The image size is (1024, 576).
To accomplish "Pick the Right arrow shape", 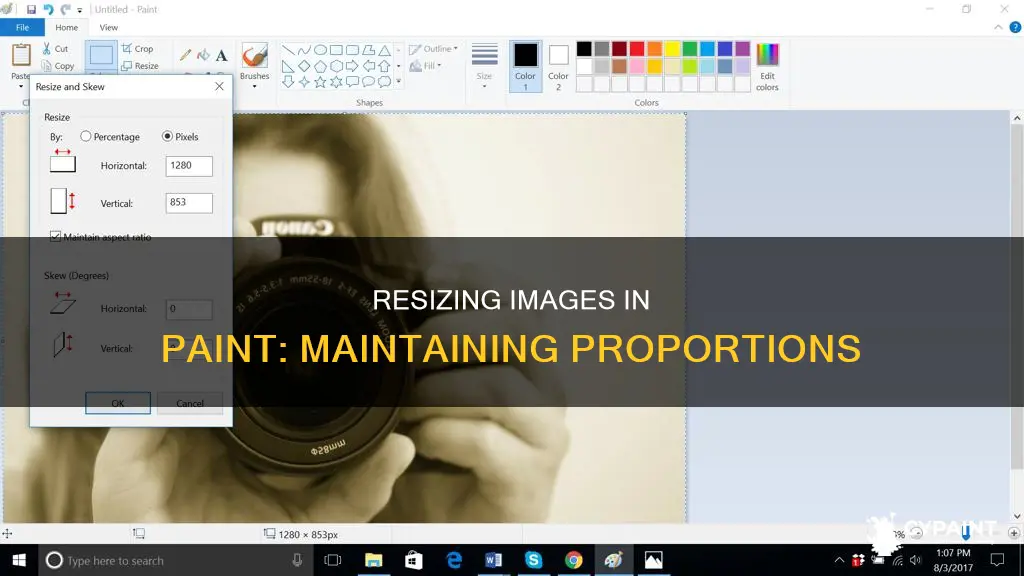I will point(352,66).
